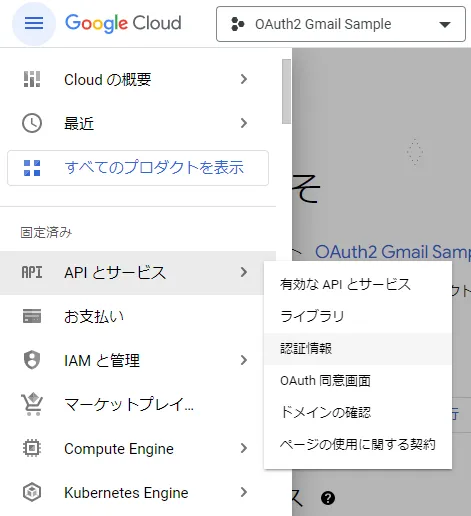Click the OAuth2 Gmail Samp… project link
Screen dimensions: 471x516
393,252
